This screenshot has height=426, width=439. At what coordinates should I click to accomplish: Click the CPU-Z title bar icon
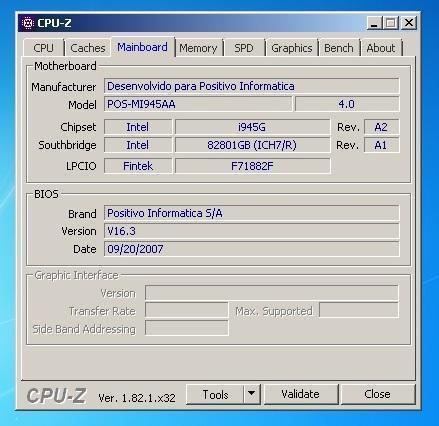click(x=28, y=23)
